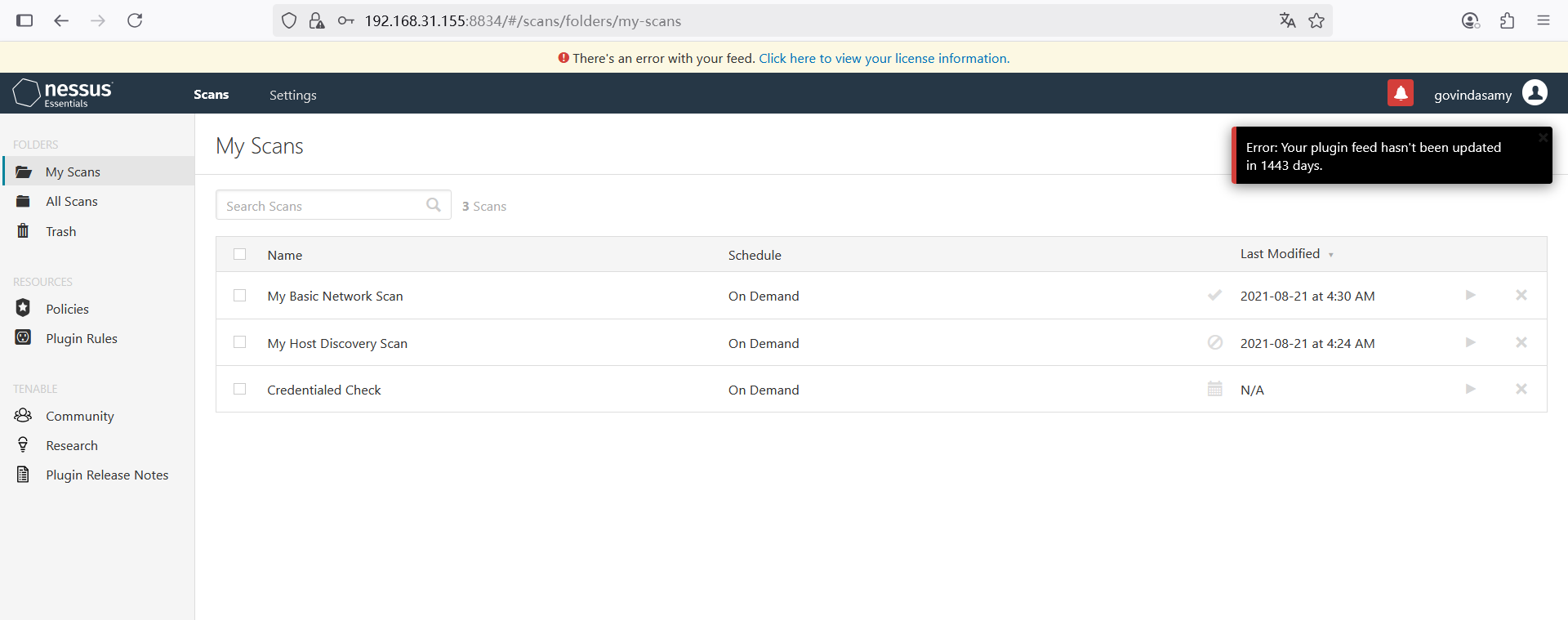1568x620 pixels.
Task: Open Credentialed Check scan row name
Action: tap(324, 390)
